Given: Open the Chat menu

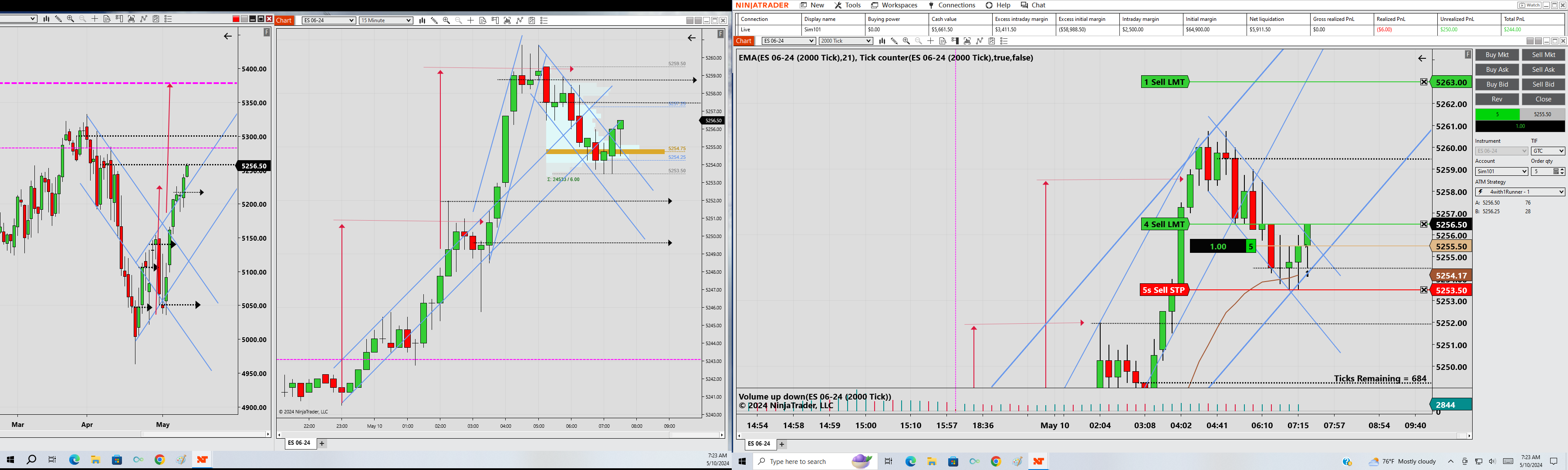Looking at the screenshot, I should [x=1033, y=5].
